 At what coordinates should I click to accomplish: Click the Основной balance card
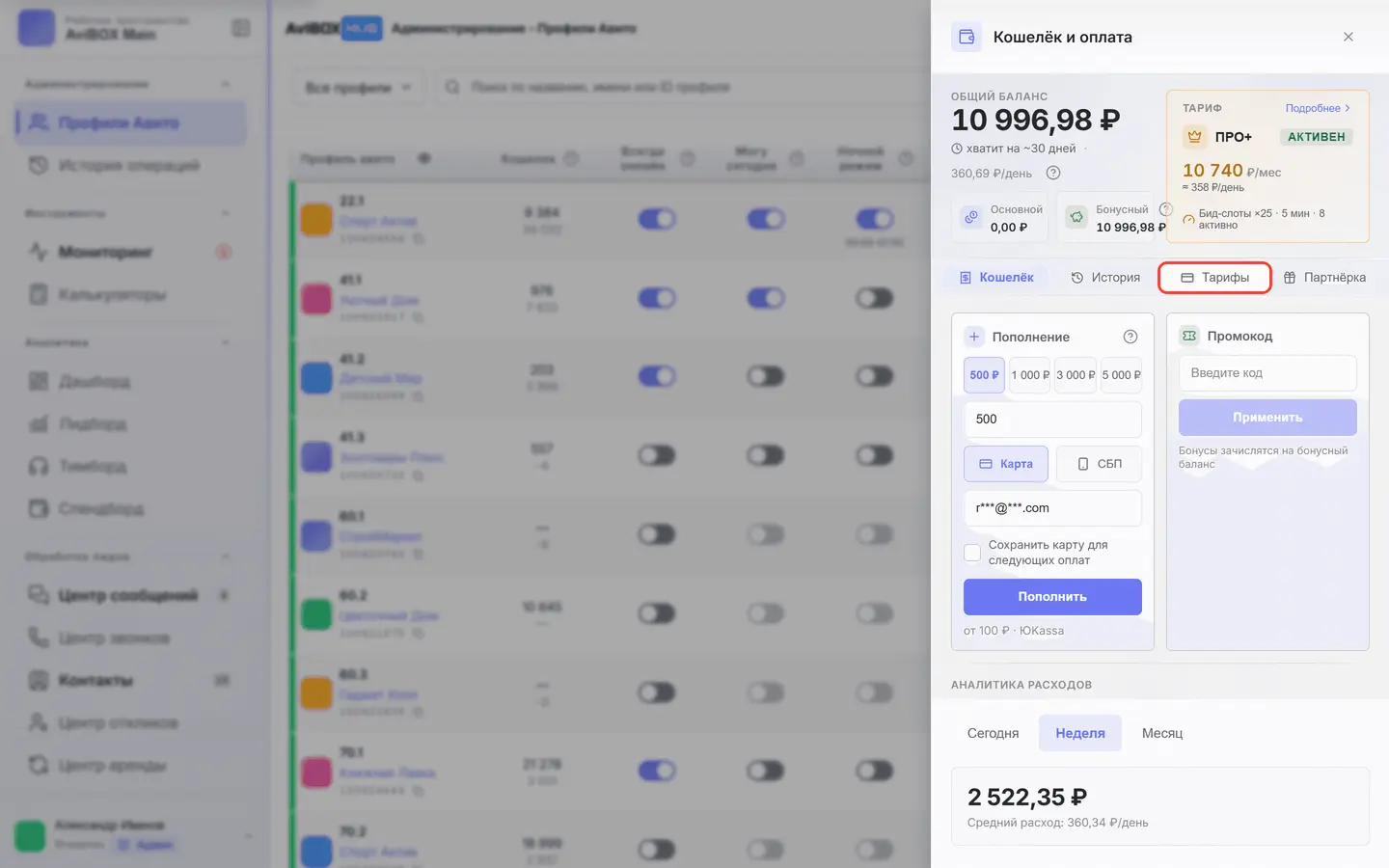[1000, 218]
